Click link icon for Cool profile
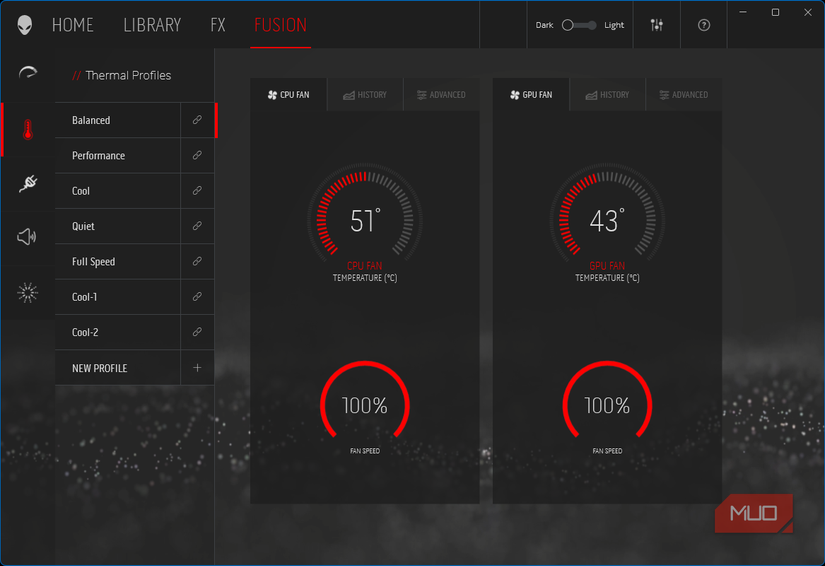The image size is (825, 566). (x=197, y=190)
